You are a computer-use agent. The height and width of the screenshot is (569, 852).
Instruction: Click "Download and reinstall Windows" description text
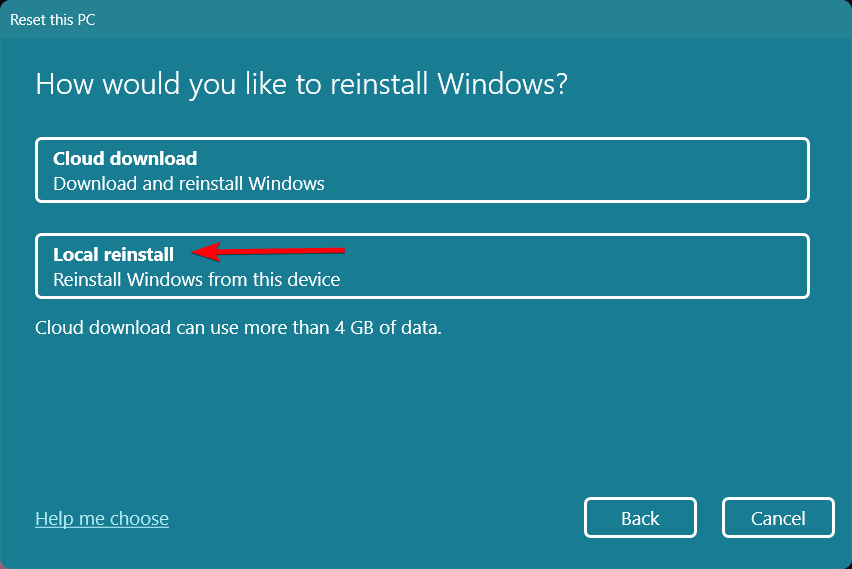coord(189,184)
